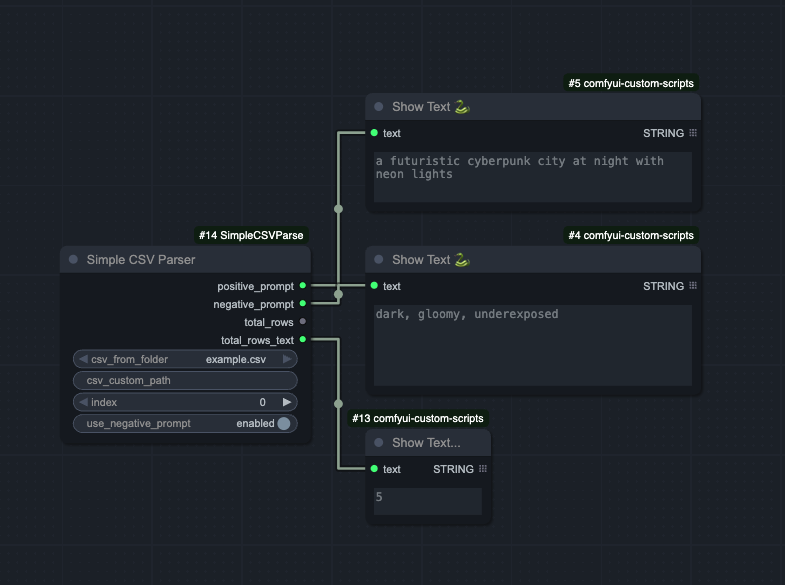Viewport: 785px width, 585px height.
Task: Collapse the Show Text node #5 dot
Action: [x=378, y=107]
